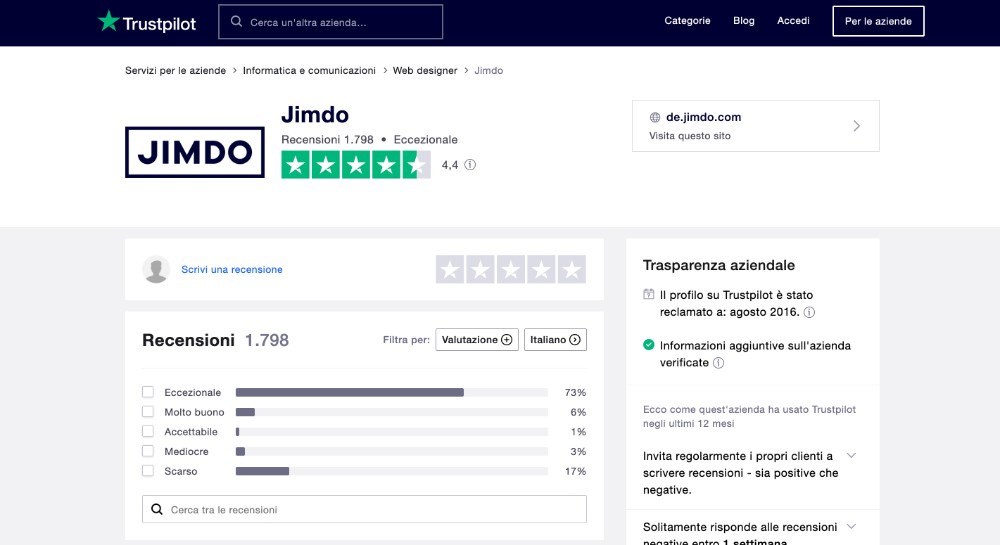Image resolution: width=1000 pixels, height=545 pixels.
Task: Check the Eccezionale filter checkbox
Action: 148,392
